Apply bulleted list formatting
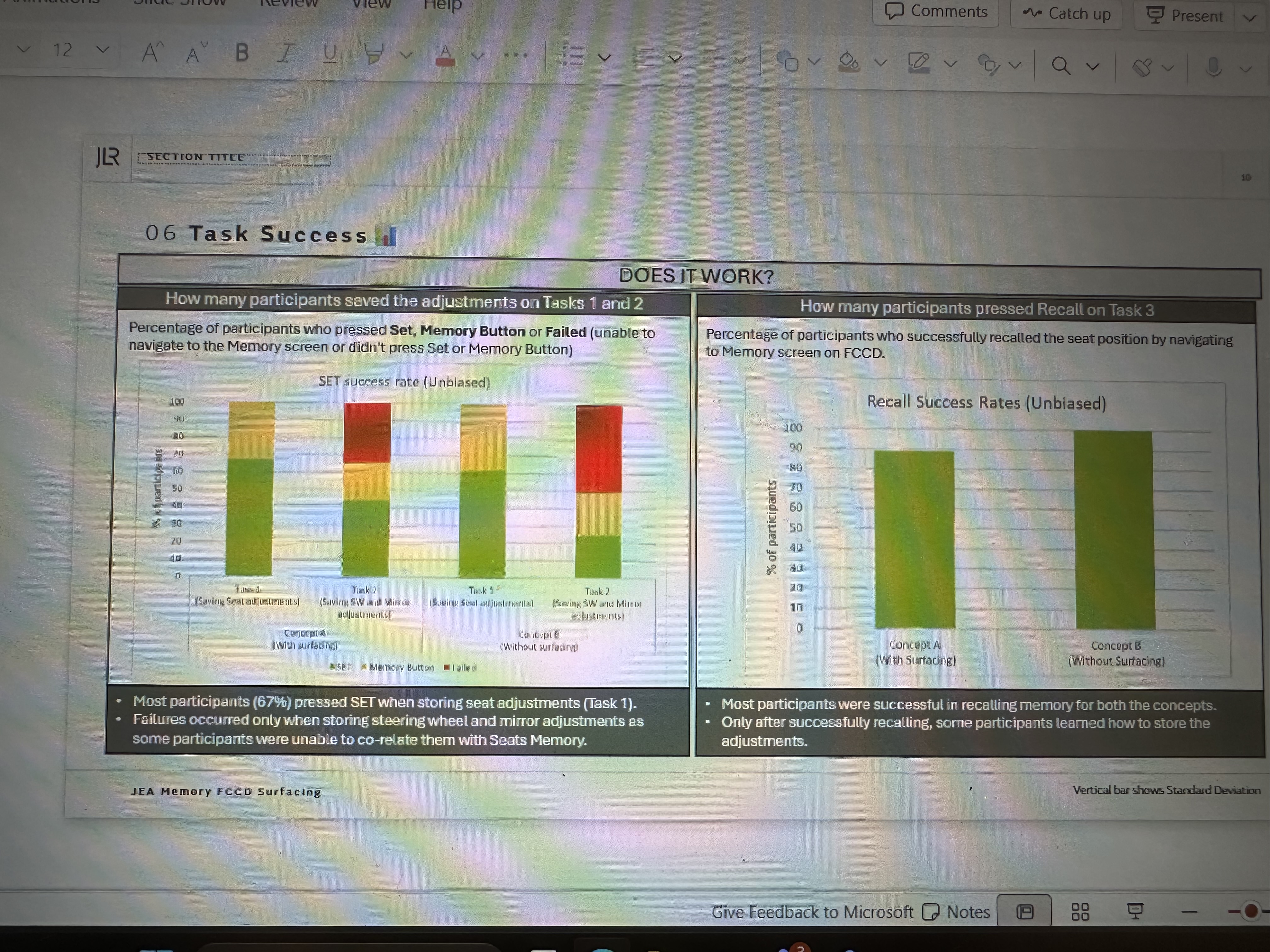This screenshot has width=1270, height=952. click(573, 57)
